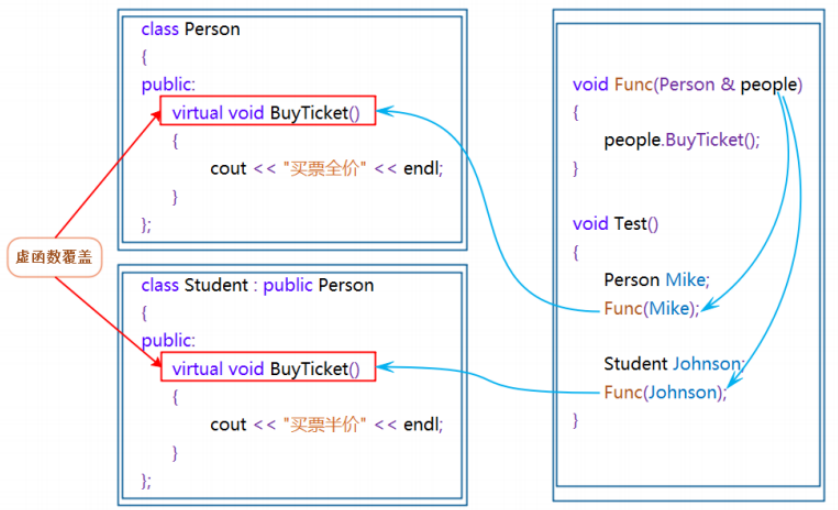Click the "class Student : public Person" line
Viewport: 838px width, 510px height.
click(x=257, y=285)
